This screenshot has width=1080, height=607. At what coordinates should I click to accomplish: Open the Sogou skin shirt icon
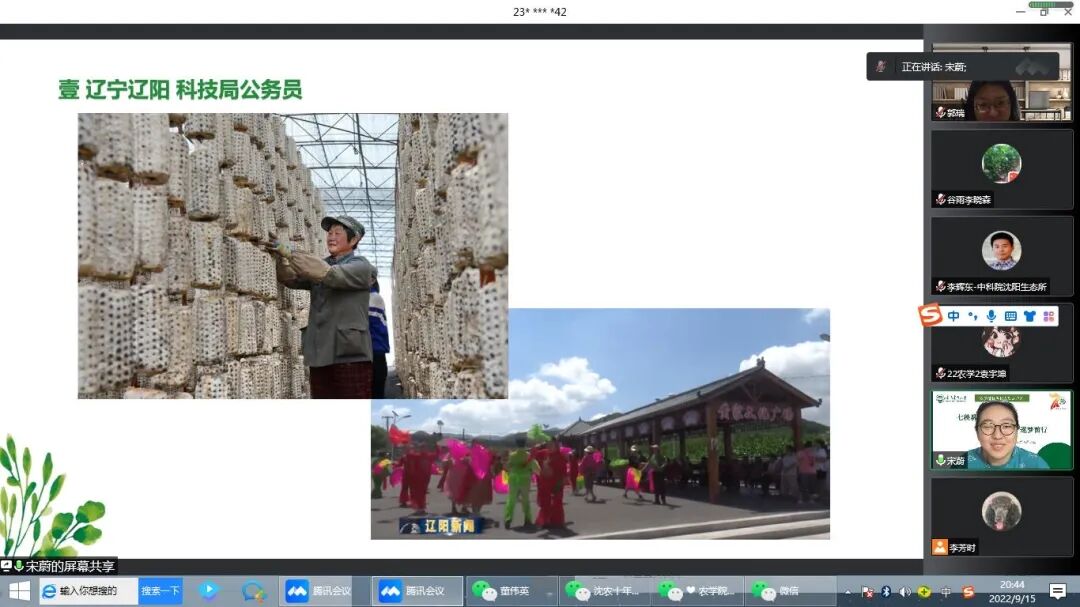tap(1030, 316)
